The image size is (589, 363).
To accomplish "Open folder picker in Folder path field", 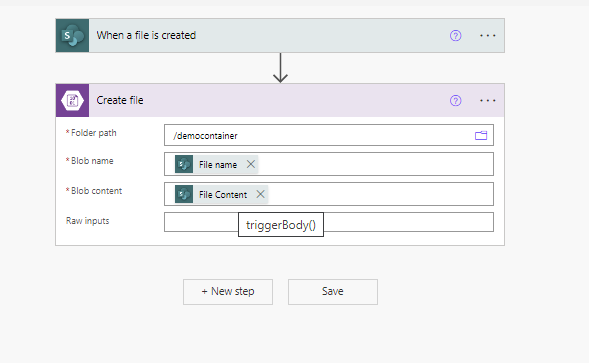I will (x=481, y=135).
